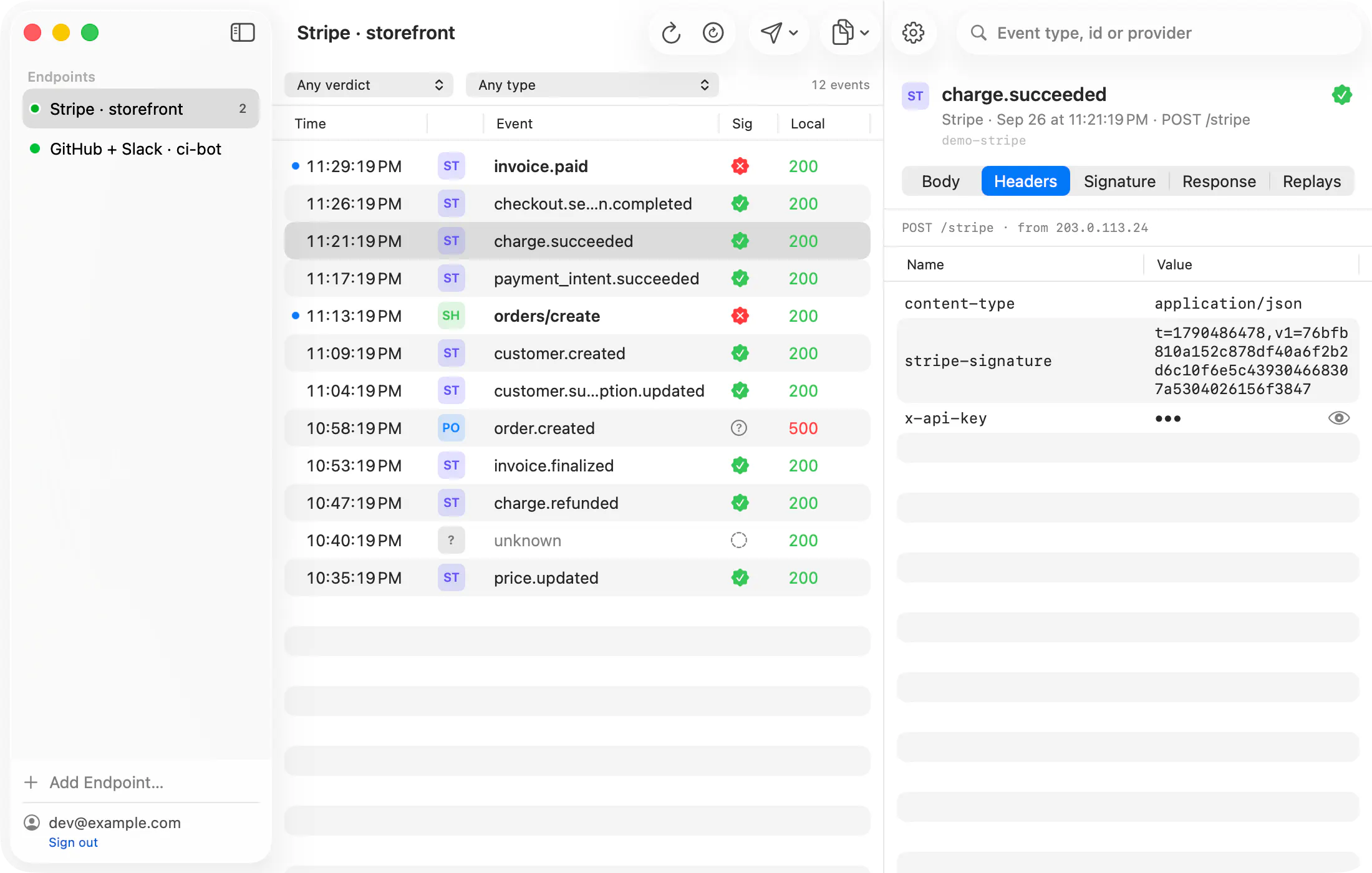This screenshot has height=873, width=1372.
Task: Select the payment_intent.succeeded event
Action: tap(577, 278)
